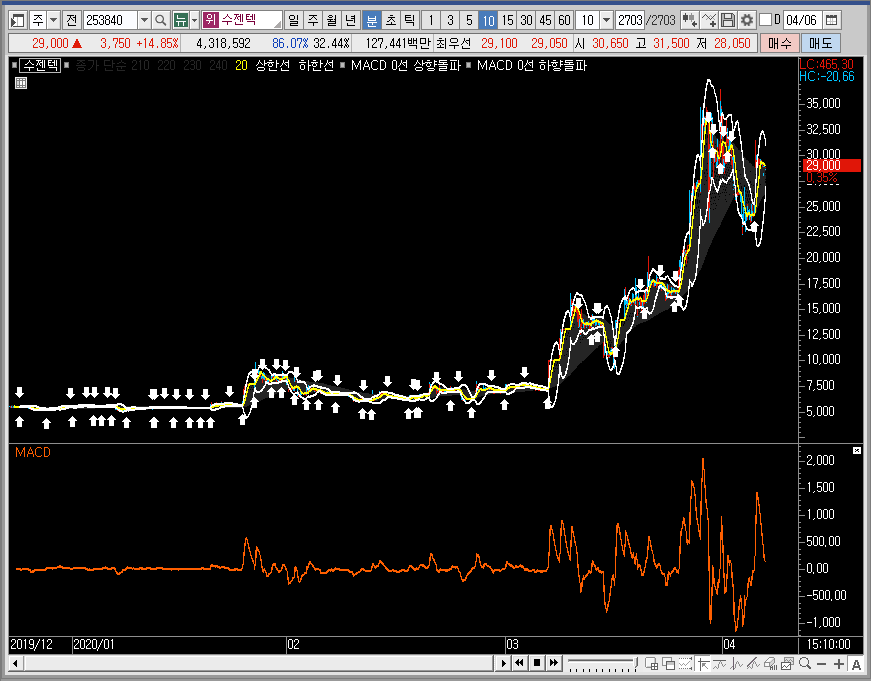
Task: Switch to 초 second chart mode
Action: pos(391,21)
